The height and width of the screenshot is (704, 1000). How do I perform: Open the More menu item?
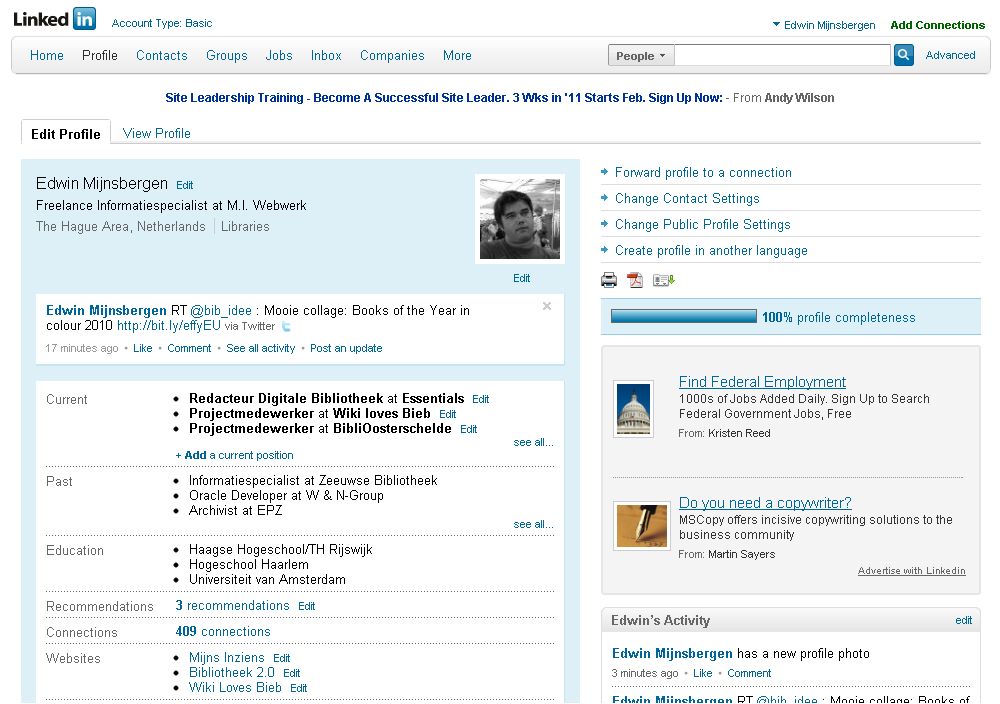(x=457, y=55)
